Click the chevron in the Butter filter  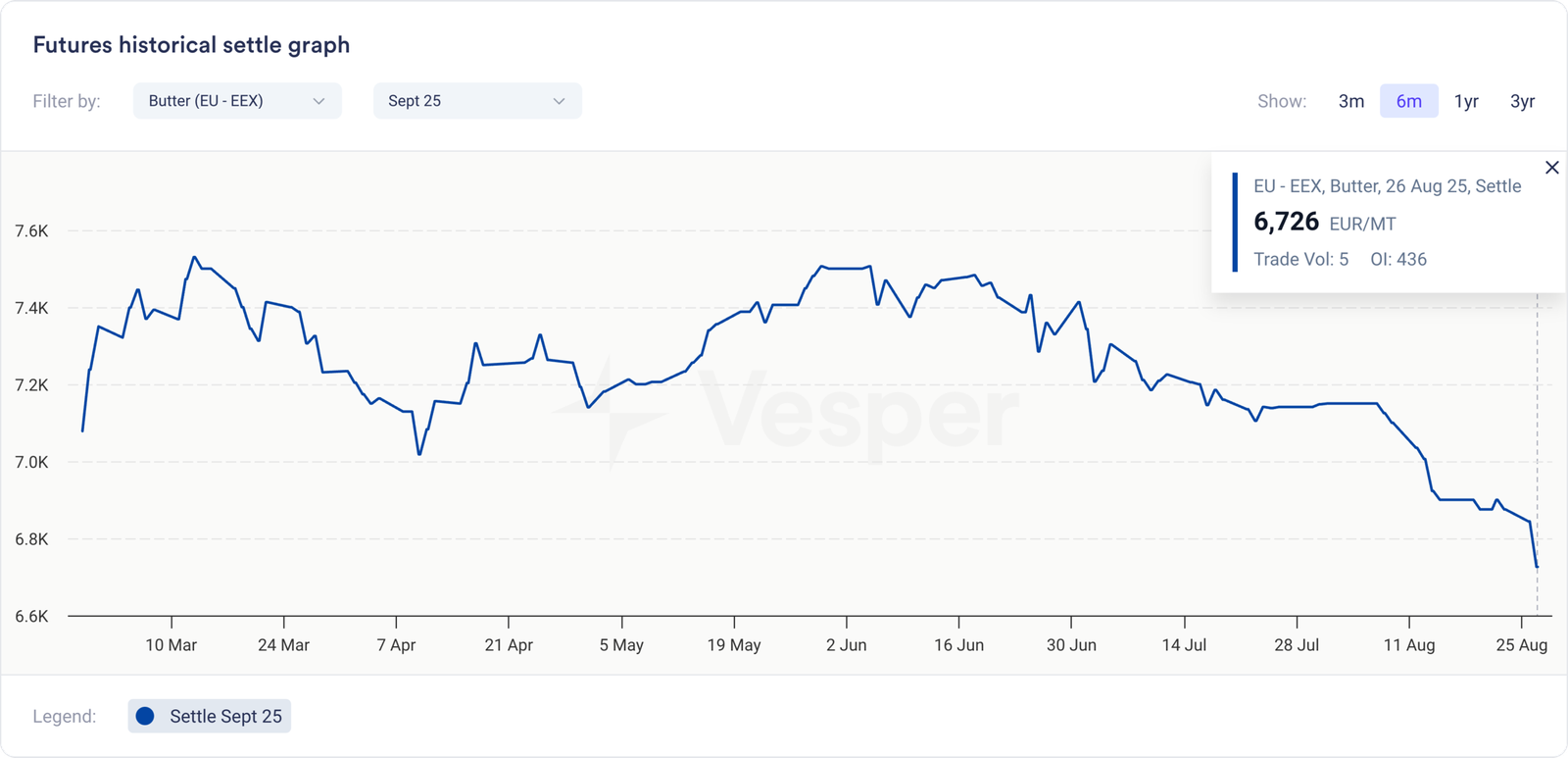(x=318, y=101)
